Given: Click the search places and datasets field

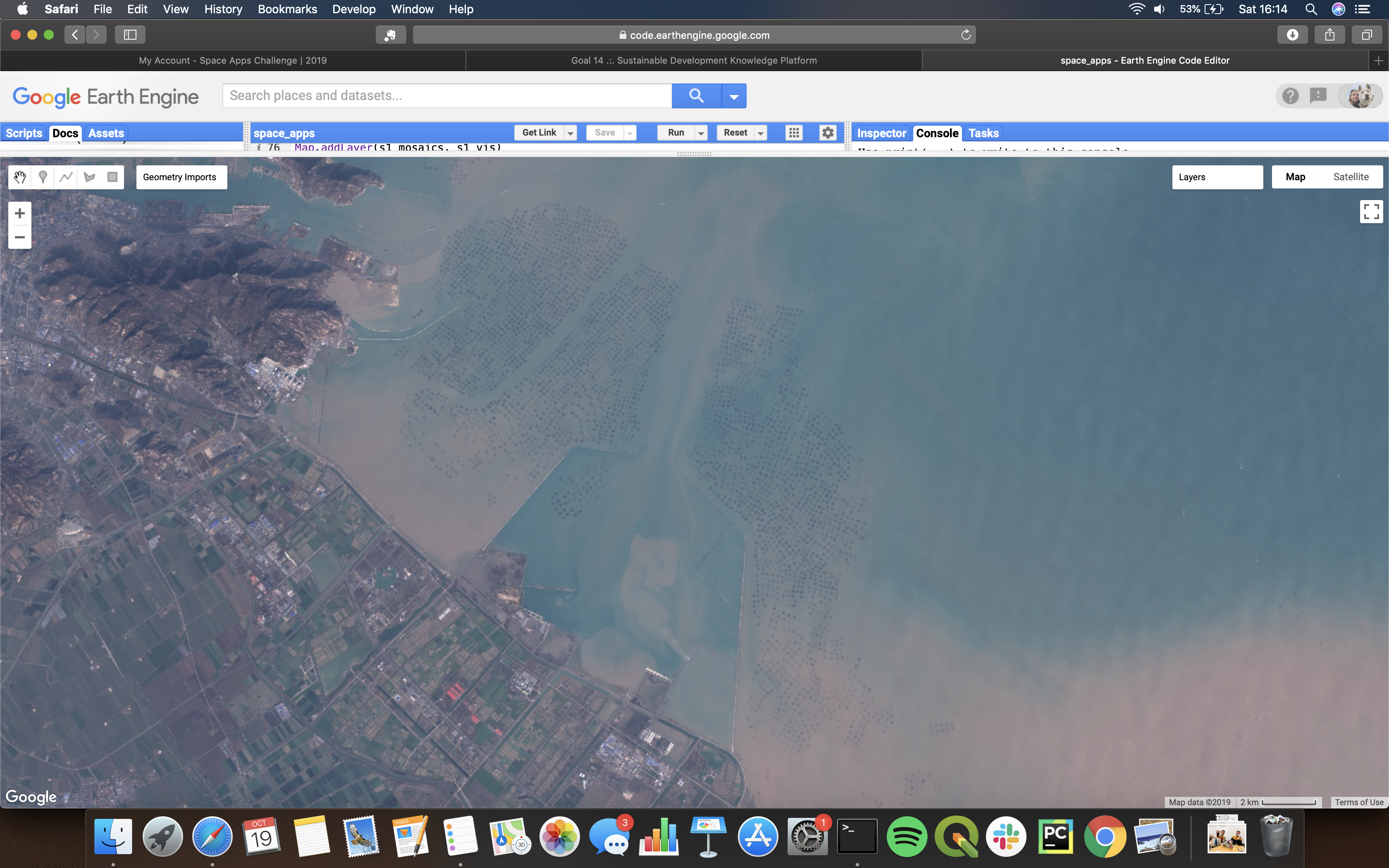Looking at the screenshot, I should (446, 96).
